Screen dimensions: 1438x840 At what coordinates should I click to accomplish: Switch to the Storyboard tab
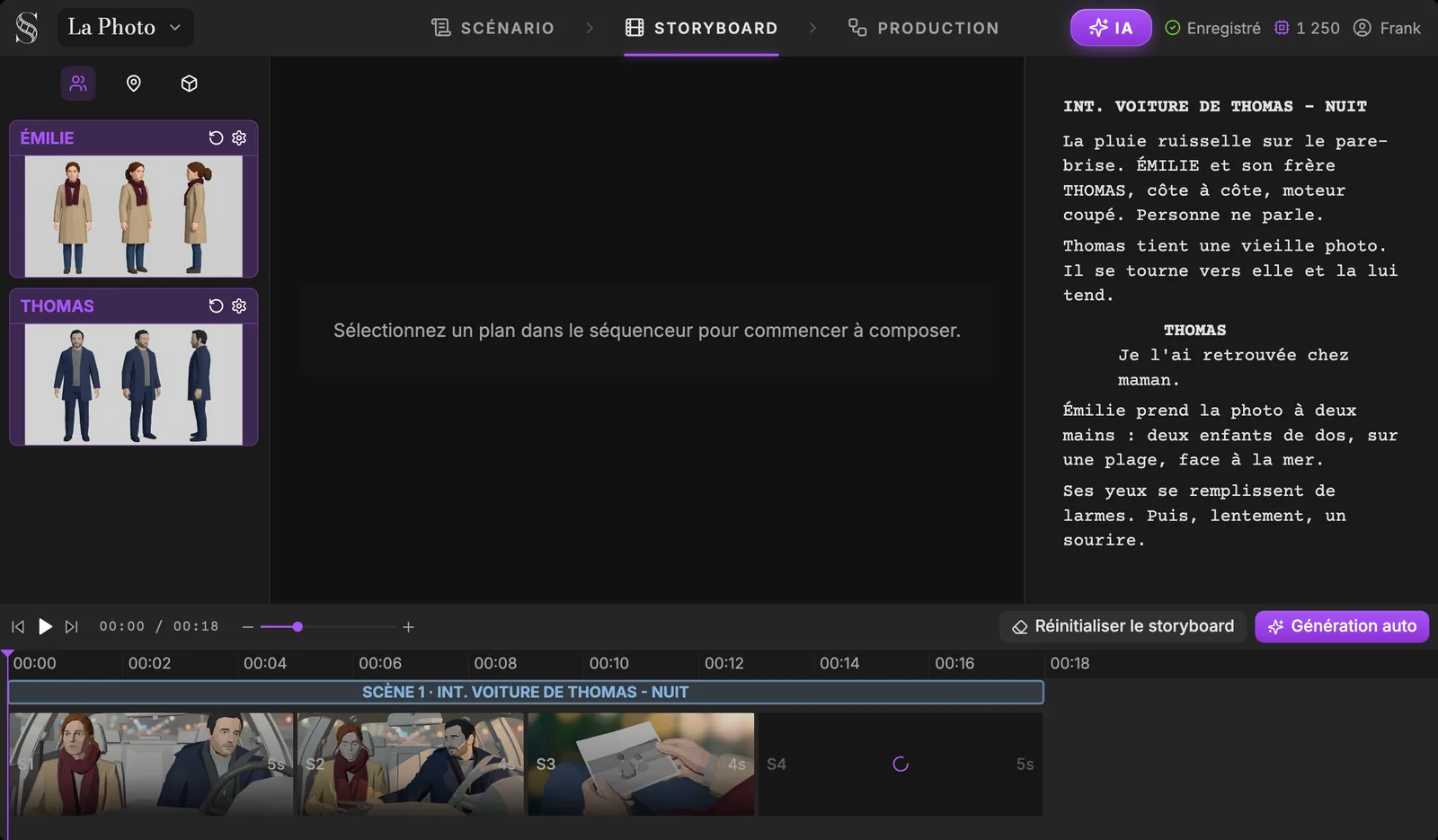tap(702, 28)
